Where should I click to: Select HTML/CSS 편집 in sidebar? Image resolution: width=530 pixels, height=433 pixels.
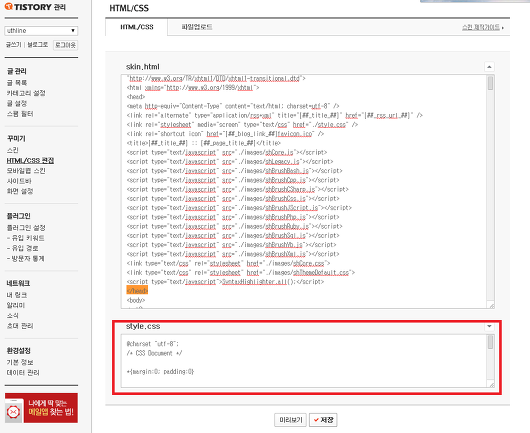click(30, 160)
